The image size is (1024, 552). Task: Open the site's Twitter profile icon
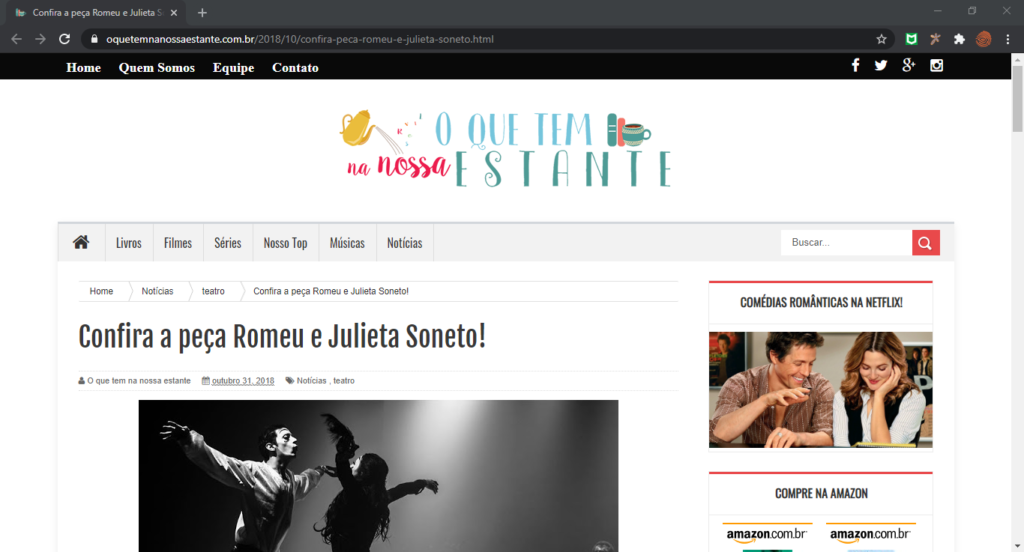click(881, 65)
